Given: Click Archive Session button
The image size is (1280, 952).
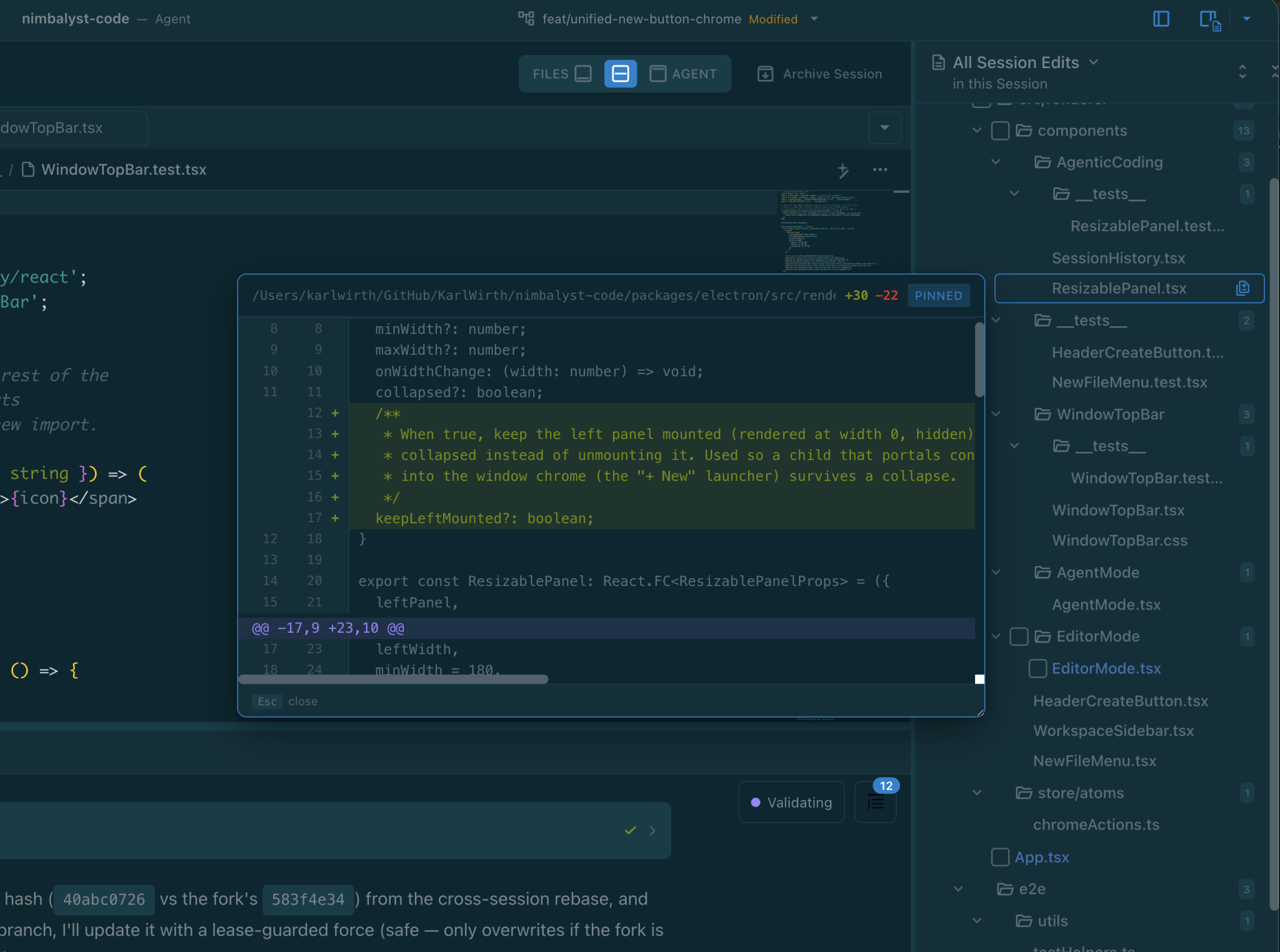Looking at the screenshot, I should click(x=819, y=74).
